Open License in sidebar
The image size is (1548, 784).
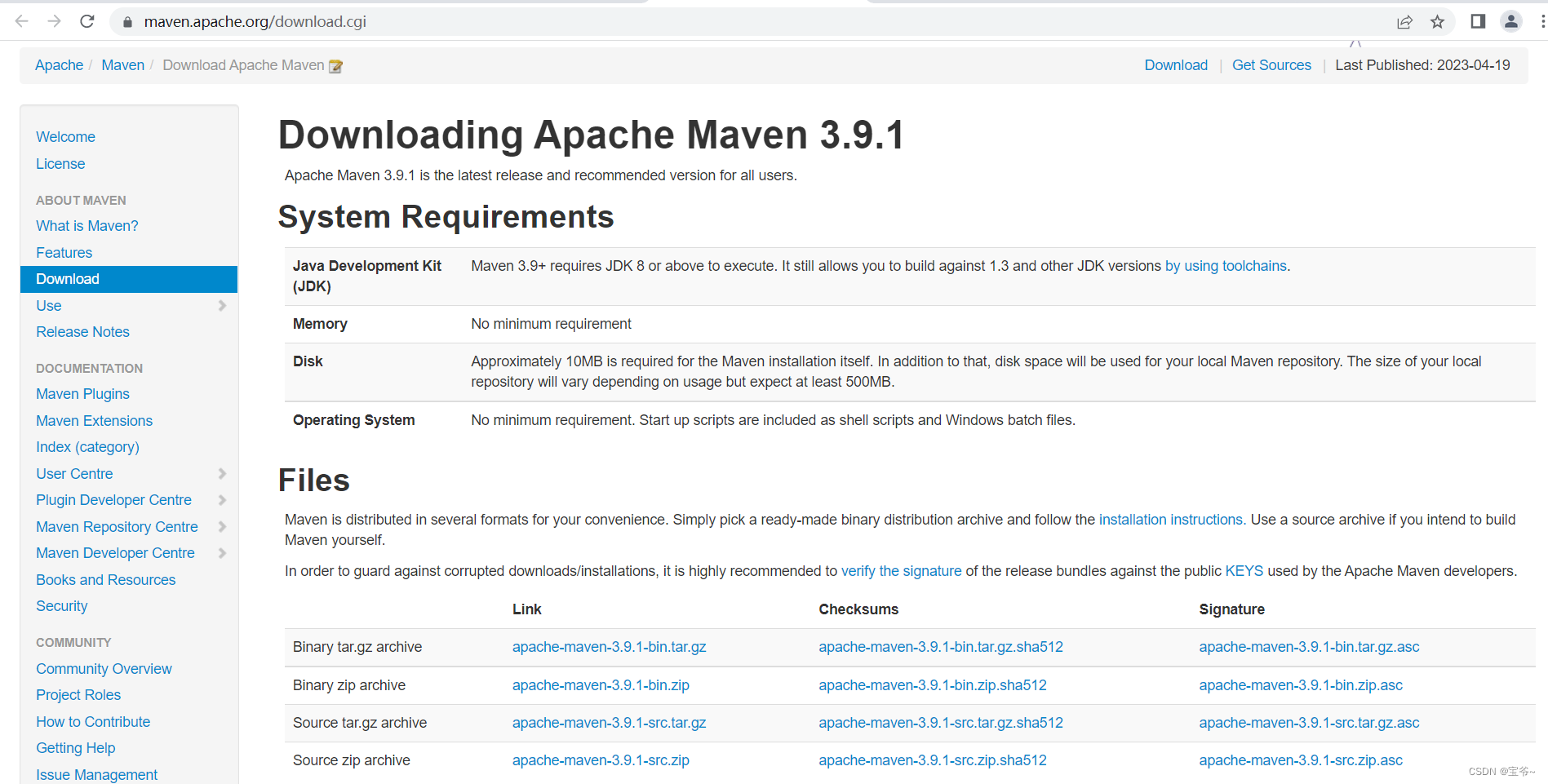click(x=60, y=164)
